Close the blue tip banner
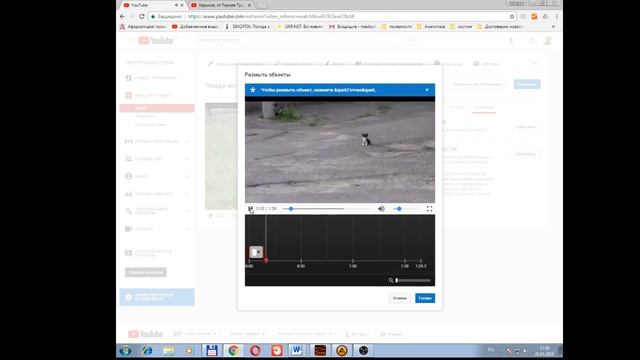The width and height of the screenshot is (640, 360). (x=427, y=90)
